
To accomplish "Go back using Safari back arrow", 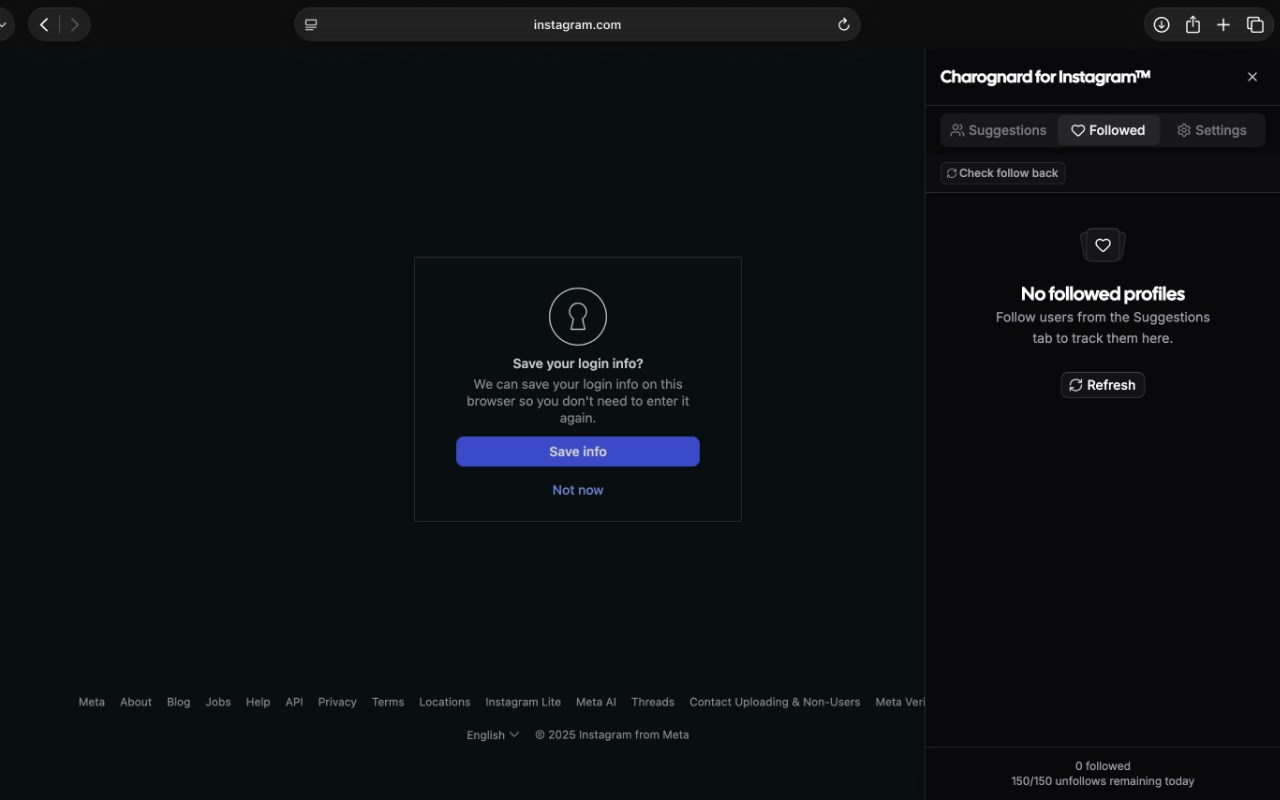I will (44, 25).
